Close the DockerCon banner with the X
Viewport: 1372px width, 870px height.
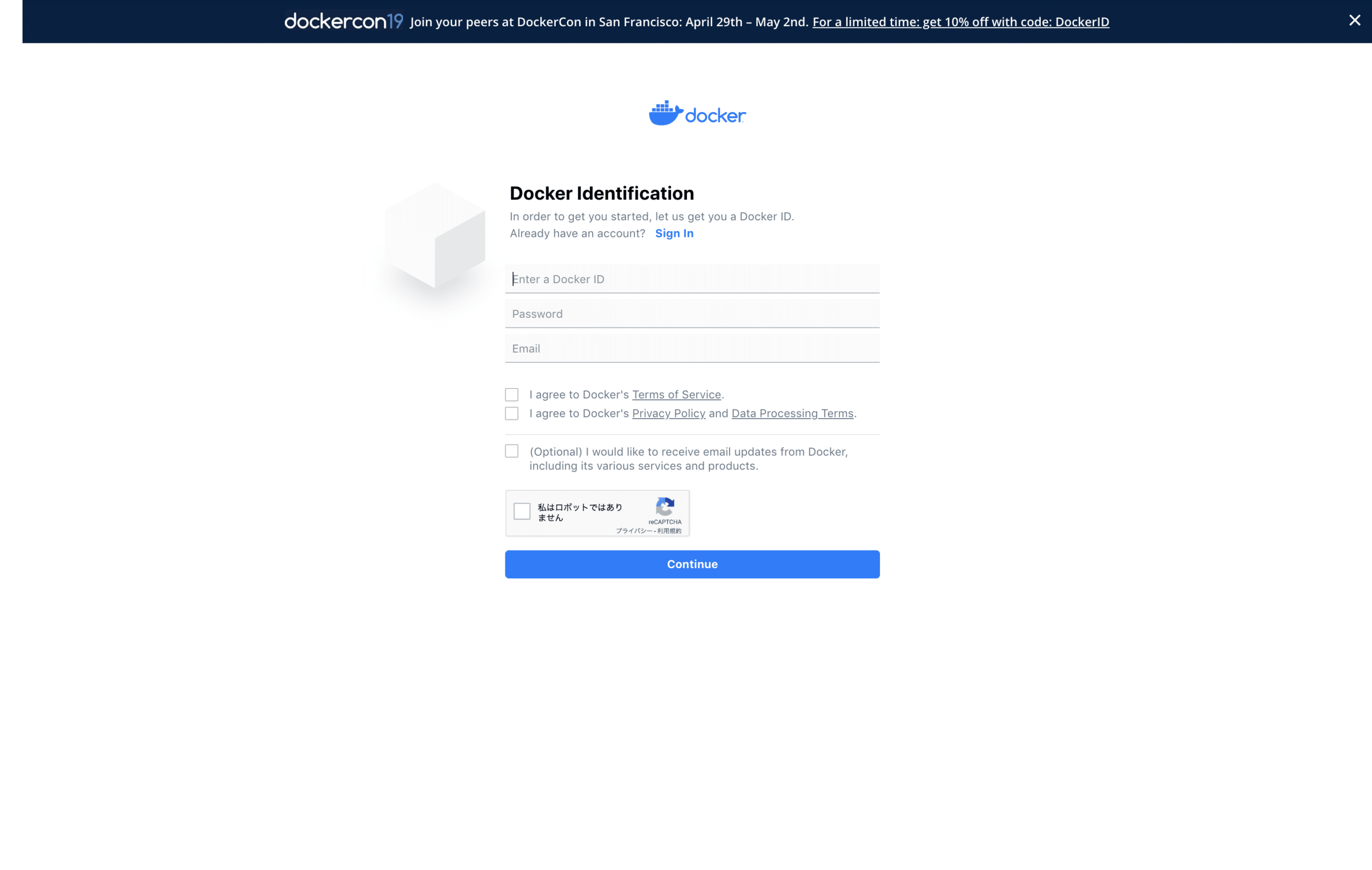pyautogui.click(x=1354, y=20)
